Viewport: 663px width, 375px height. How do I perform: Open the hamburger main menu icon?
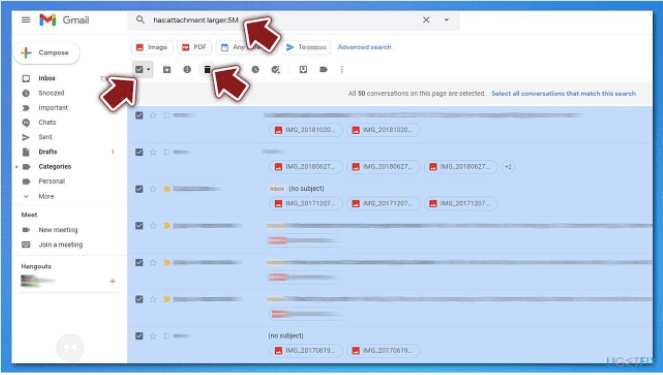point(26,20)
